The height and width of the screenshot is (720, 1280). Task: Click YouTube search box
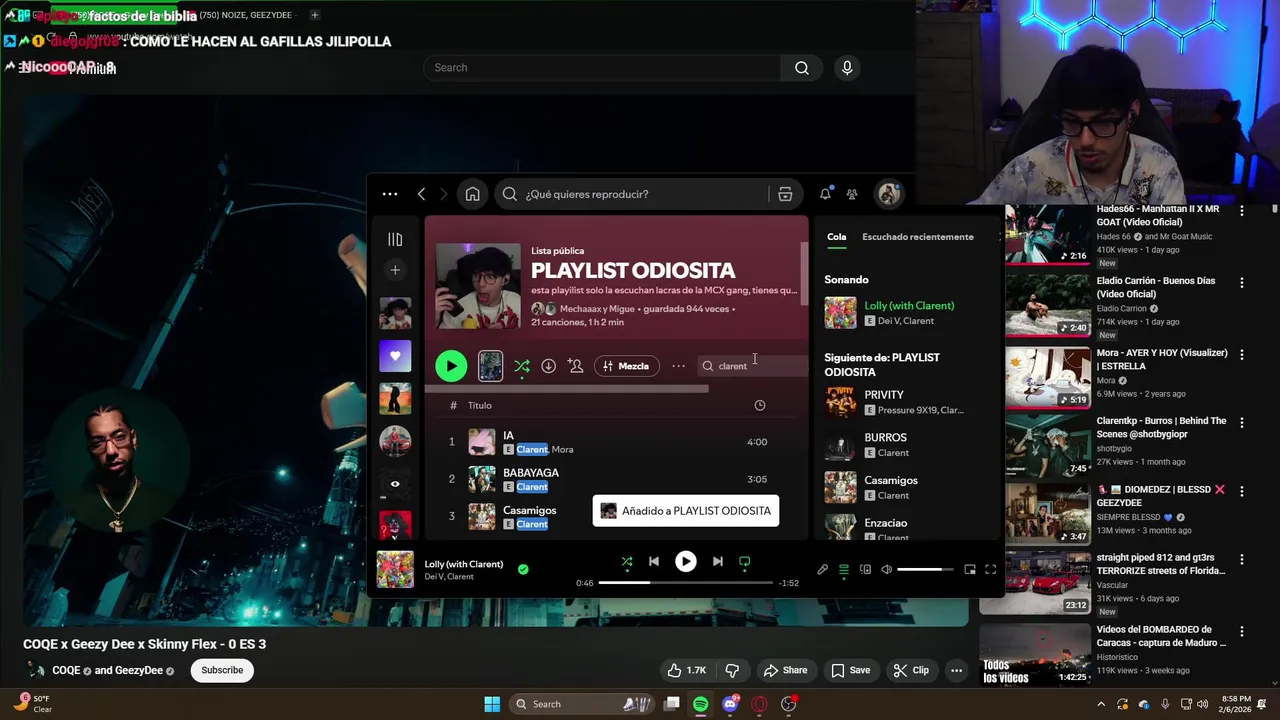pos(602,68)
